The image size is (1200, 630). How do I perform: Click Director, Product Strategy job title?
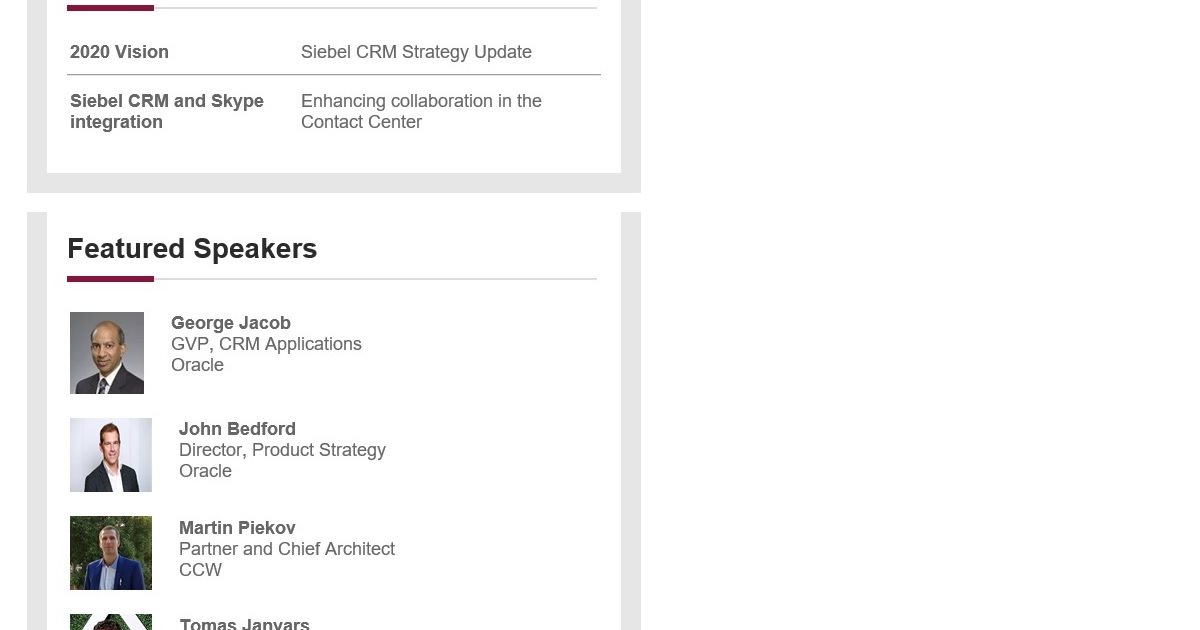point(282,450)
